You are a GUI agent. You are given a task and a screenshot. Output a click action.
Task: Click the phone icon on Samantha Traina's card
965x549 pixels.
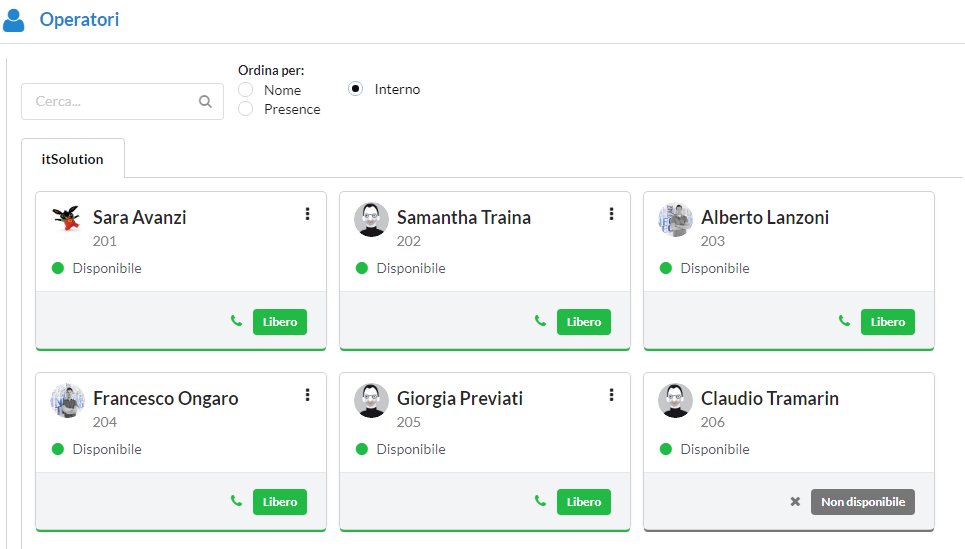pos(540,321)
